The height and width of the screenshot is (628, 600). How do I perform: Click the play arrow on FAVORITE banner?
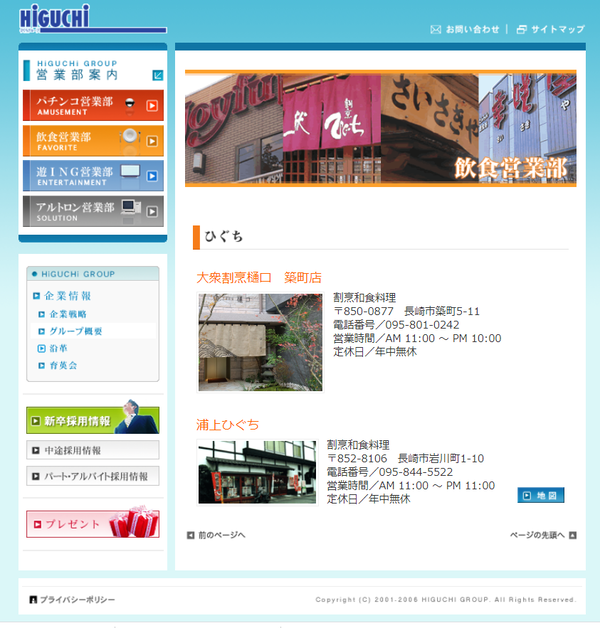pos(152,141)
